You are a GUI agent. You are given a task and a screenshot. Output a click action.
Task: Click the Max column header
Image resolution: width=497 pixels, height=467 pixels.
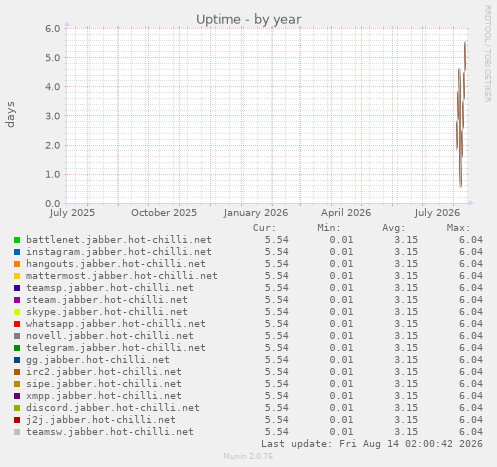pos(458,228)
